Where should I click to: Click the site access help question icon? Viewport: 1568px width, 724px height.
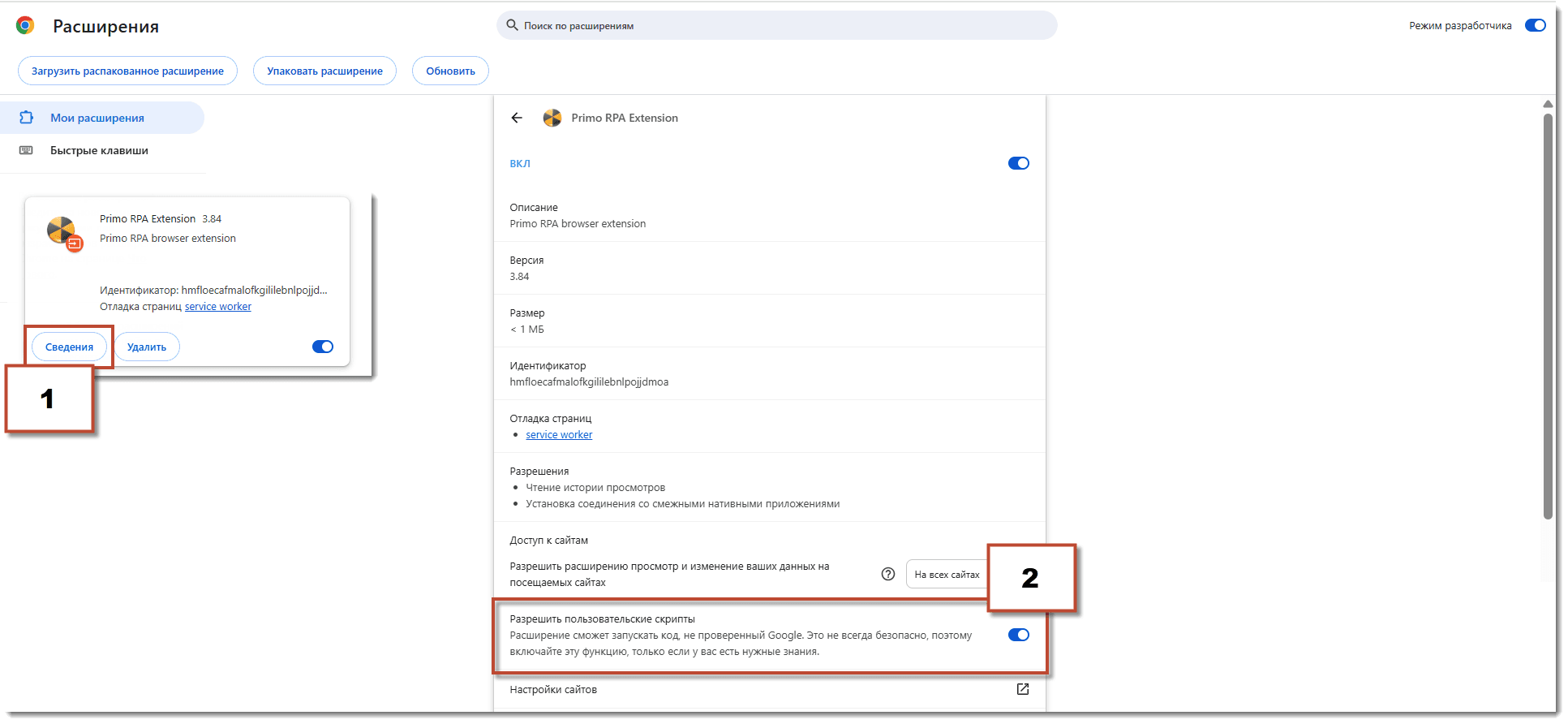[x=888, y=574]
